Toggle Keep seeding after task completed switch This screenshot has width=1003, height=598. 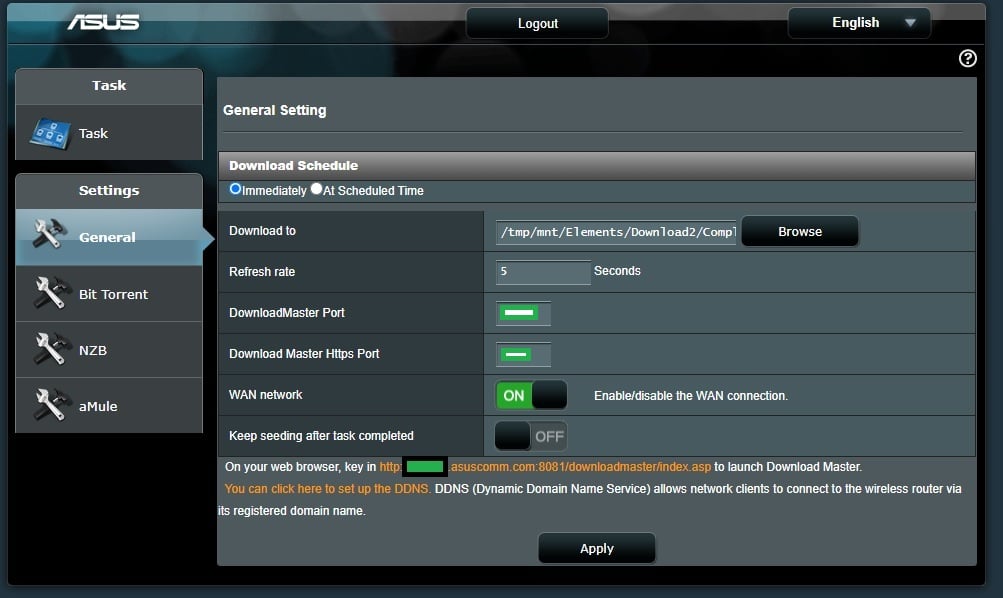531,436
